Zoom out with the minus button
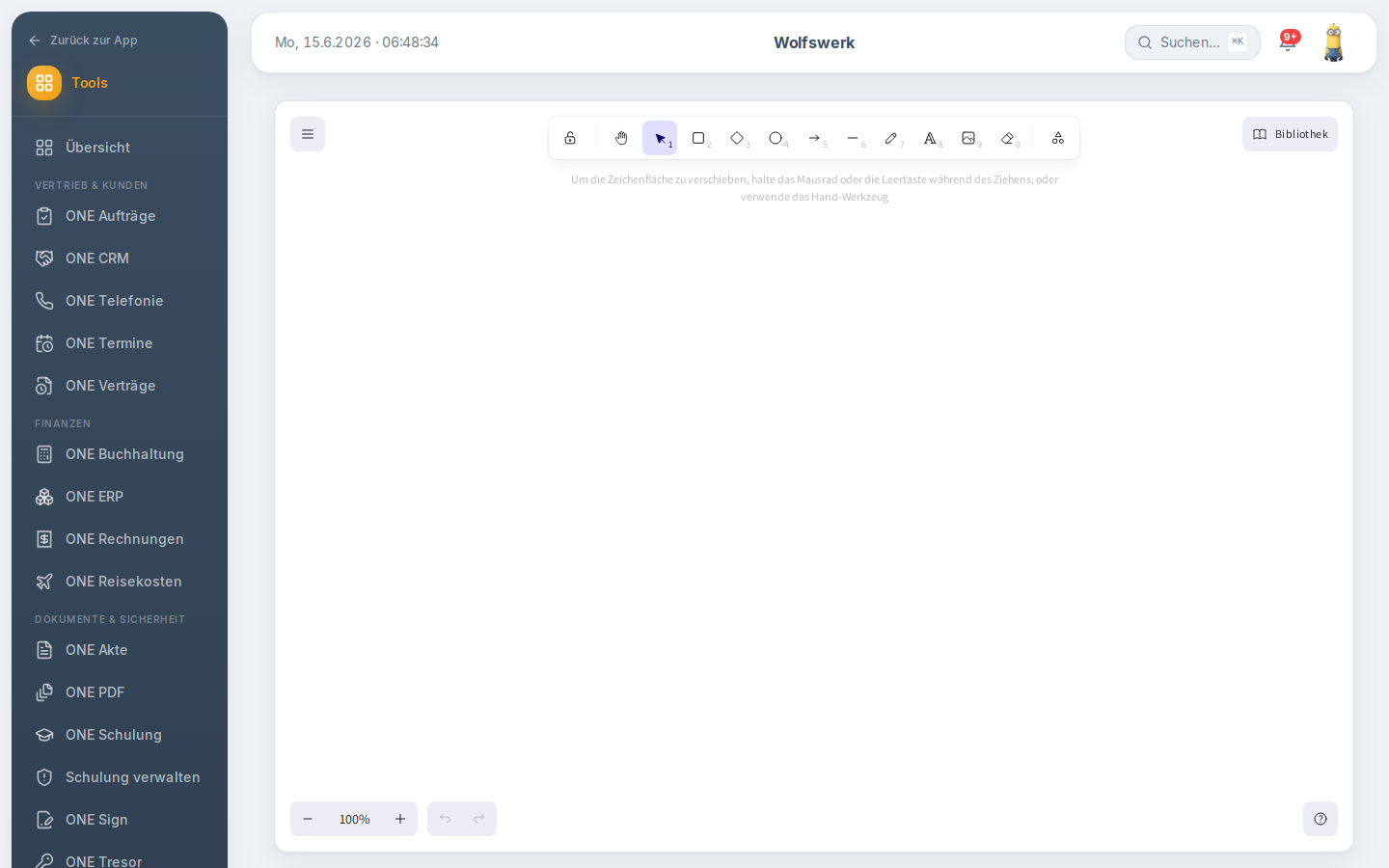The width and height of the screenshot is (1389, 868). [308, 819]
